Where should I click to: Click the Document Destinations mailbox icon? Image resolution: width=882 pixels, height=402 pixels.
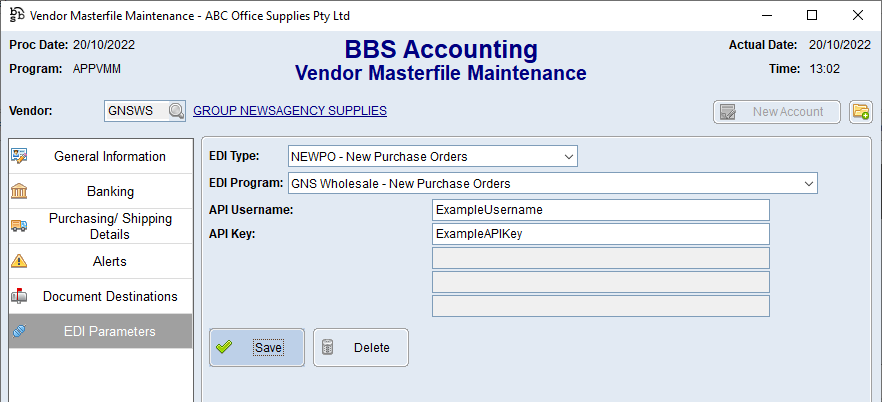[19, 296]
